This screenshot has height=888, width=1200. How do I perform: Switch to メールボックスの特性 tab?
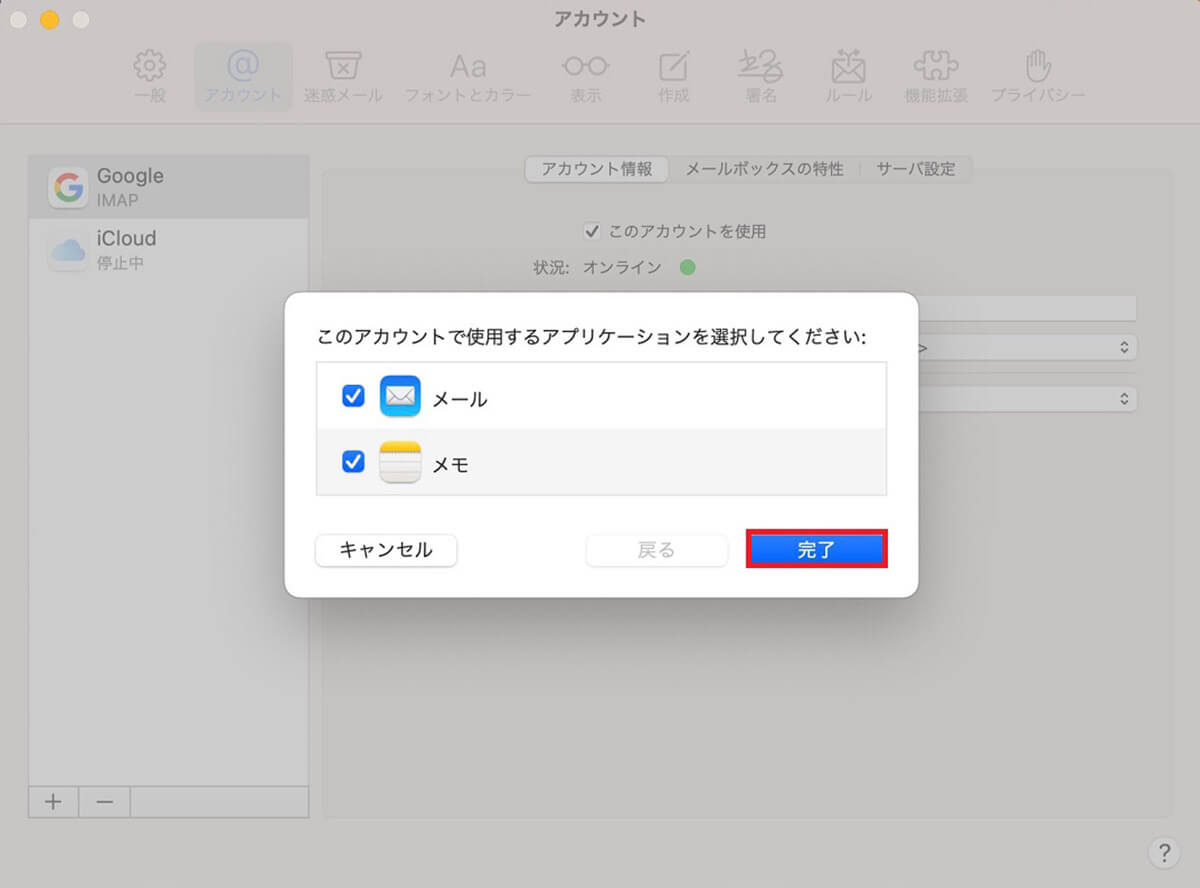pyautogui.click(x=764, y=169)
